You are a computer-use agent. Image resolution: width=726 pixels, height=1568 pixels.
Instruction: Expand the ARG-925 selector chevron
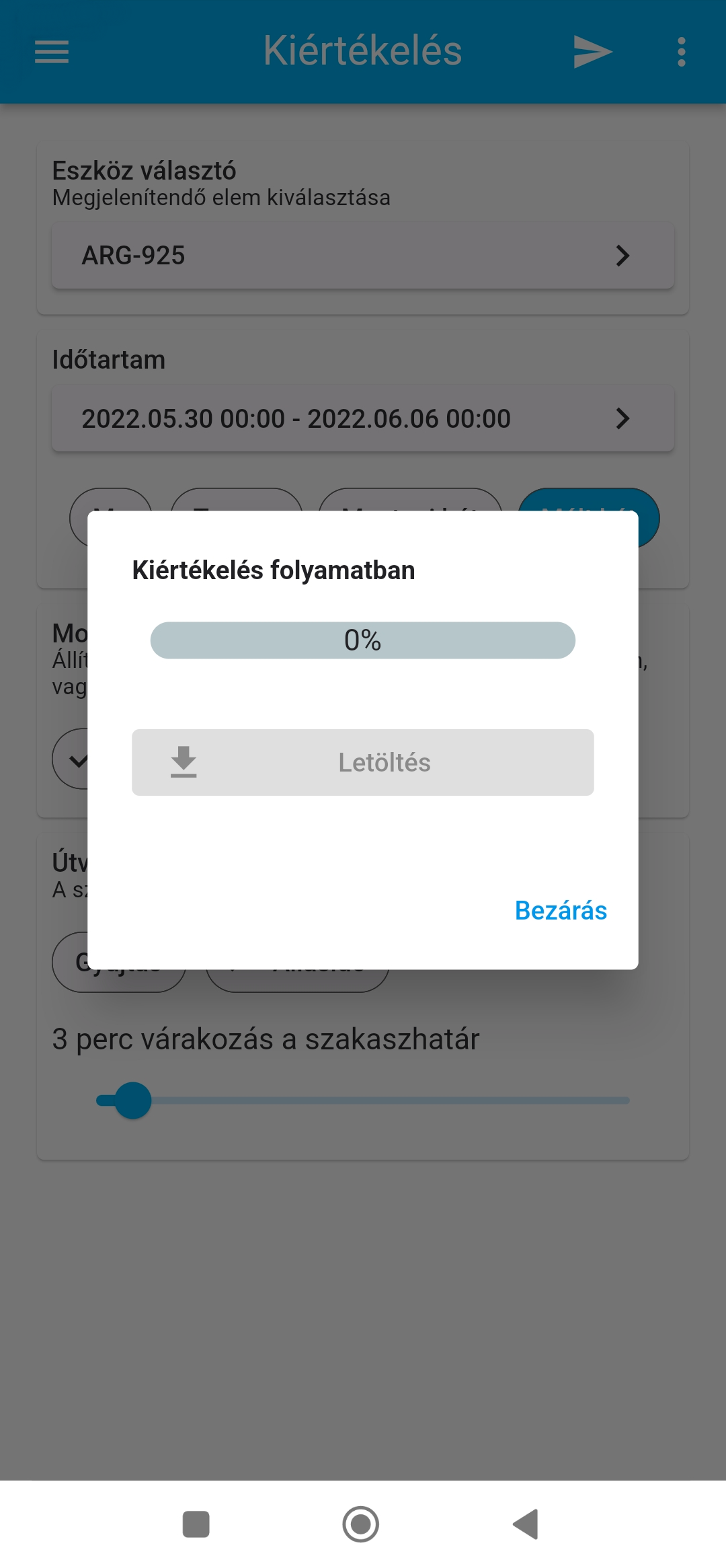point(622,256)
